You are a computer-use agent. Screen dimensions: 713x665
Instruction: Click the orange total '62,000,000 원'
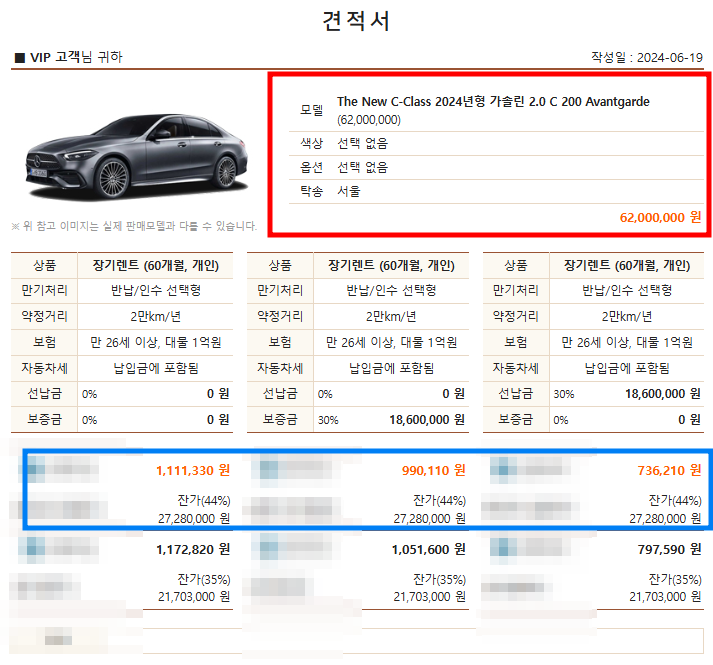(660, 217)
